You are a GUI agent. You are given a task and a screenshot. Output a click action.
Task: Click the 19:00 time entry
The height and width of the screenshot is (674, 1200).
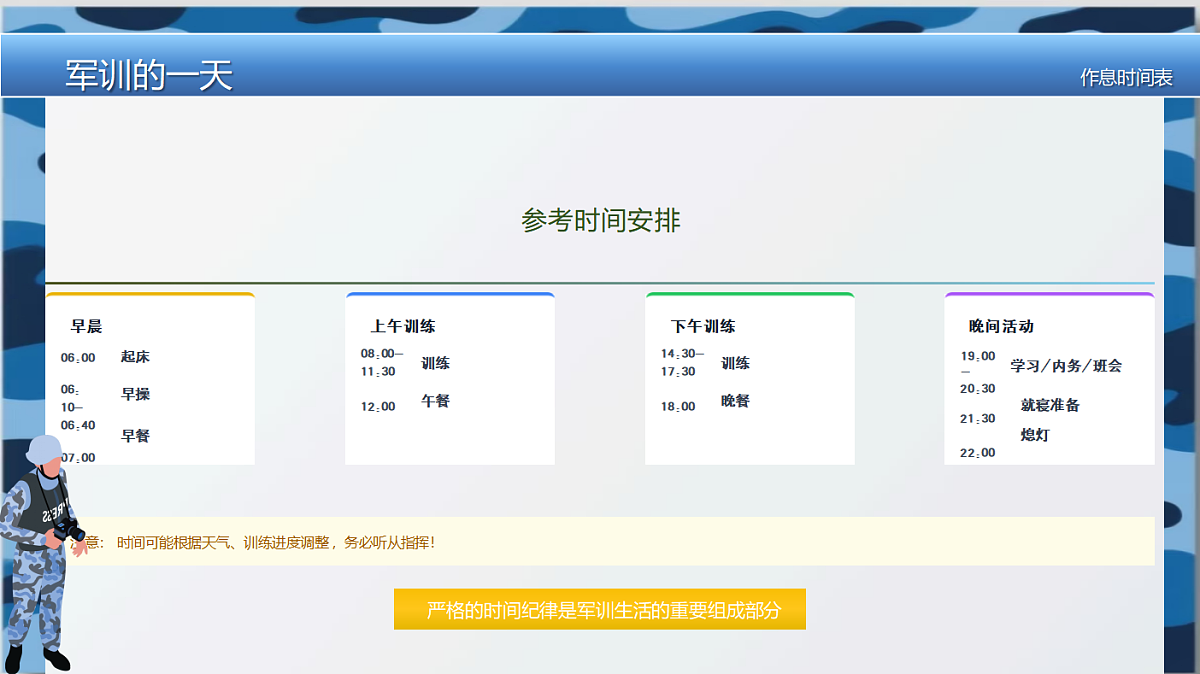(978, 356)
